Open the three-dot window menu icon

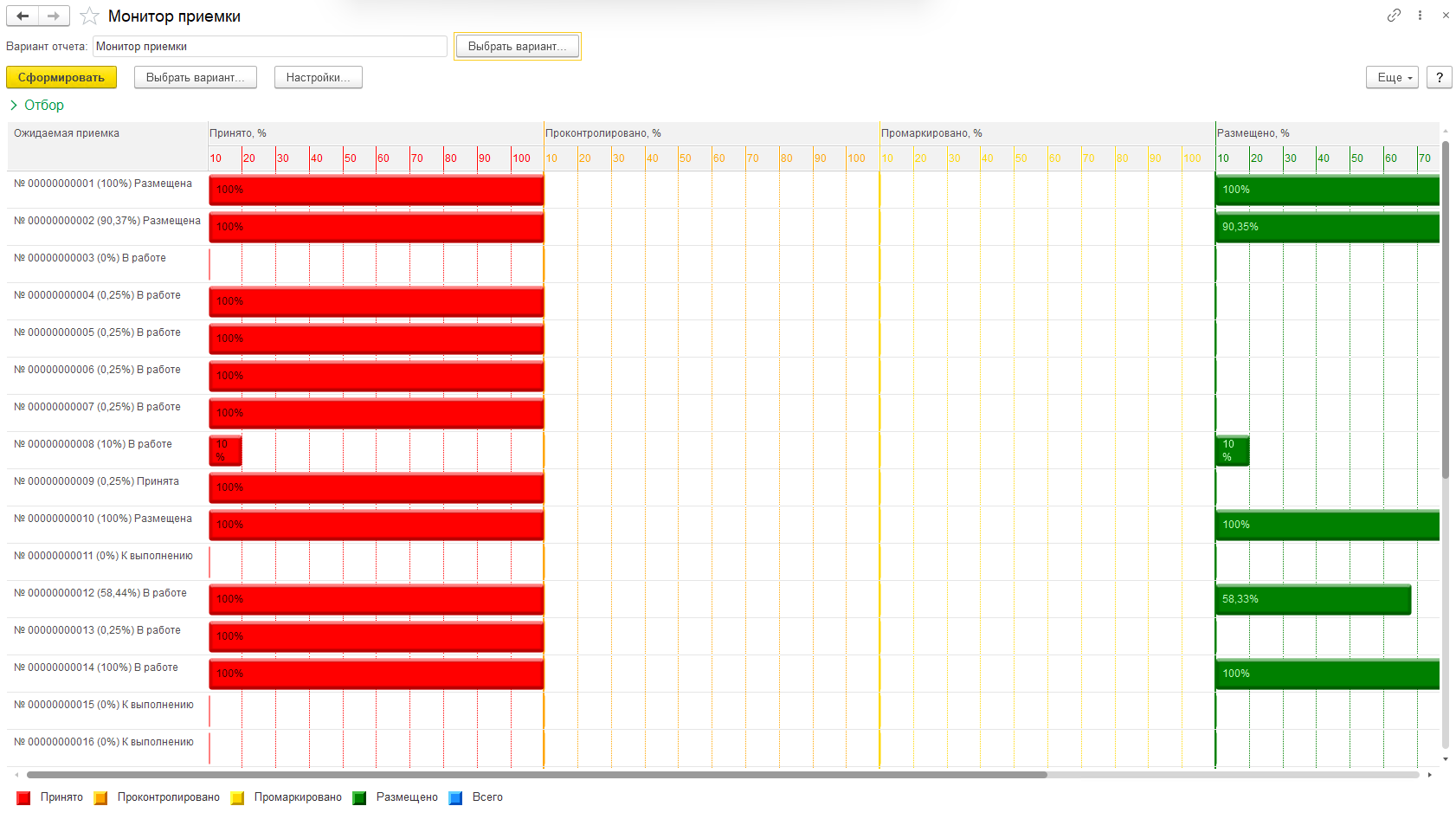click(x=1420, y=15)
